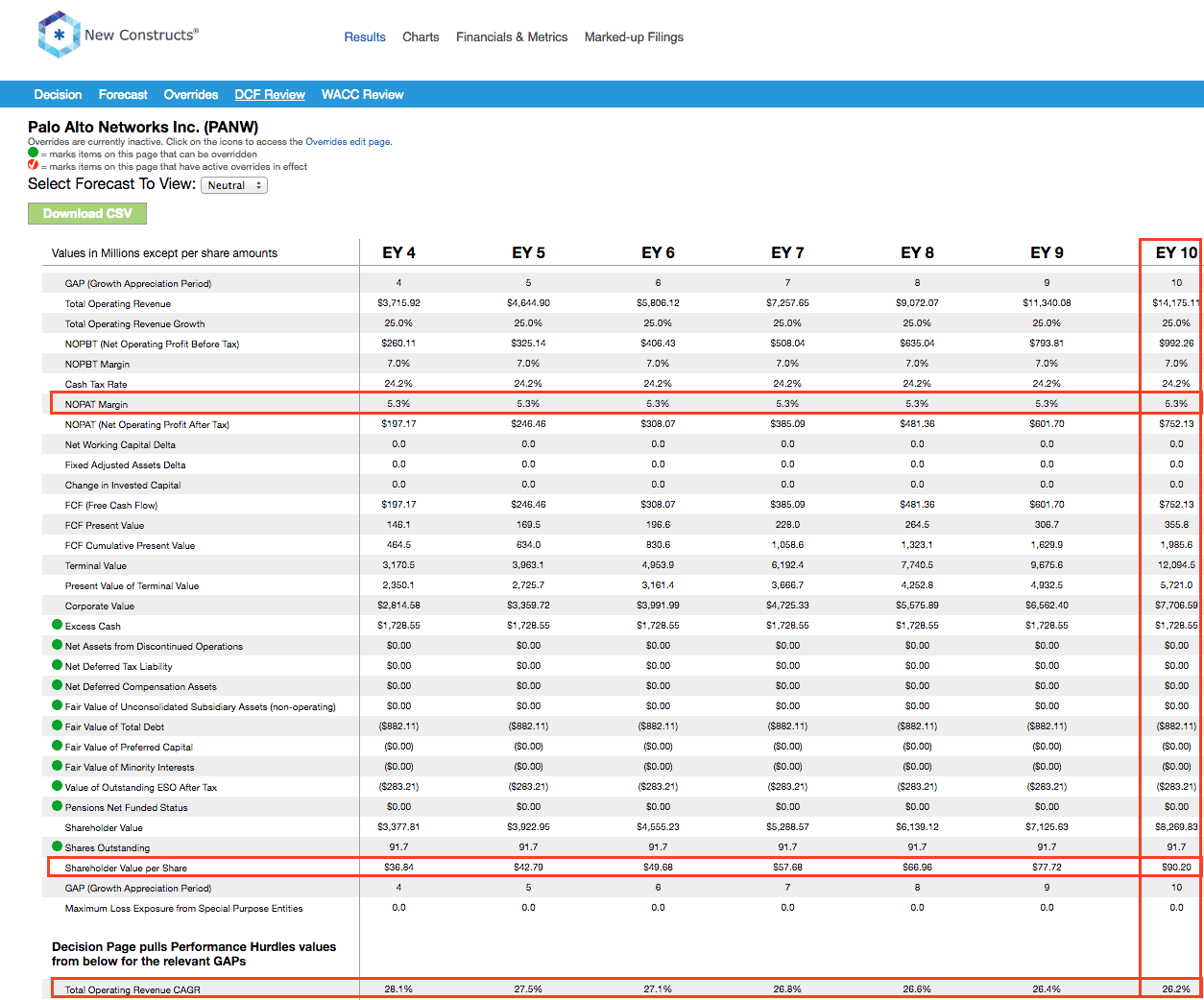Open override icon for Net Deferred Tax Liability
This screenshot has height=1000, width=1204.
coord(58,665)
